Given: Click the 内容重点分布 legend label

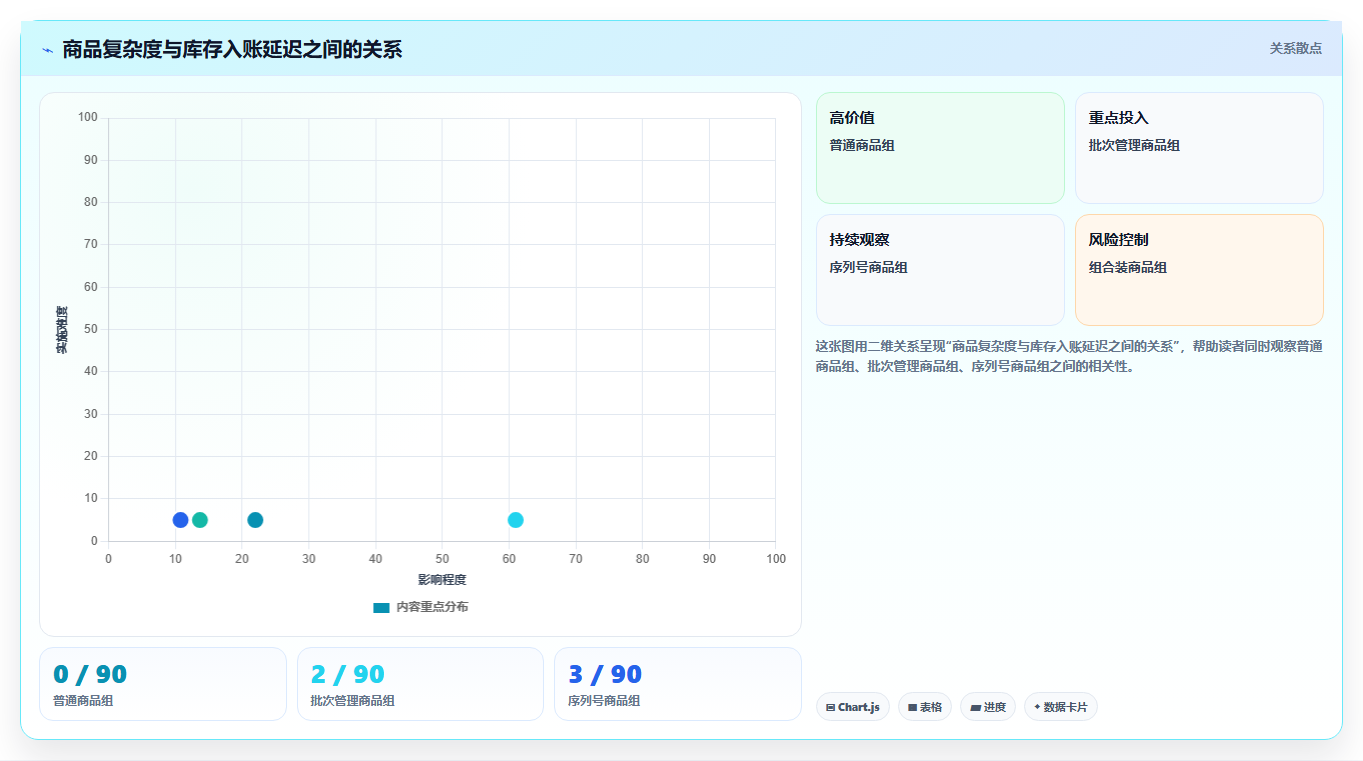Looking at the screenshot, I should 432,607.
